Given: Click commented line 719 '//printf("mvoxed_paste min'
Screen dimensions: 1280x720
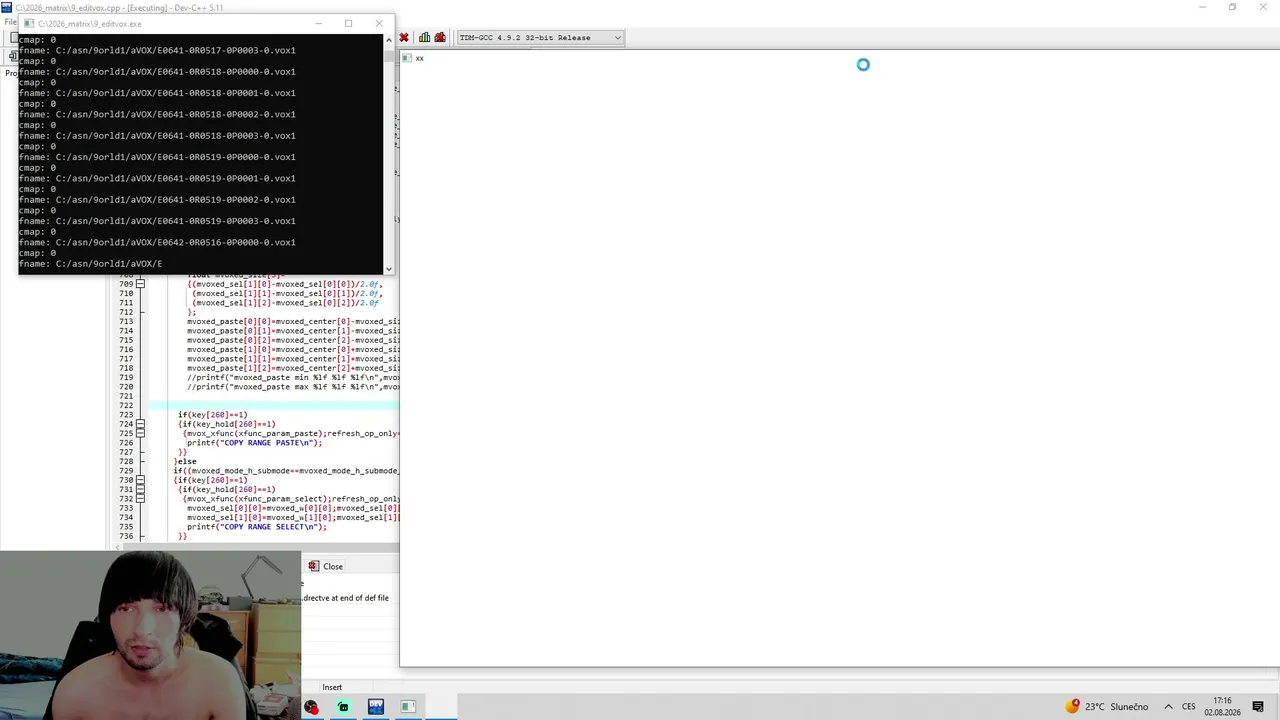Looking at the screenshot, I should point(293,377).
